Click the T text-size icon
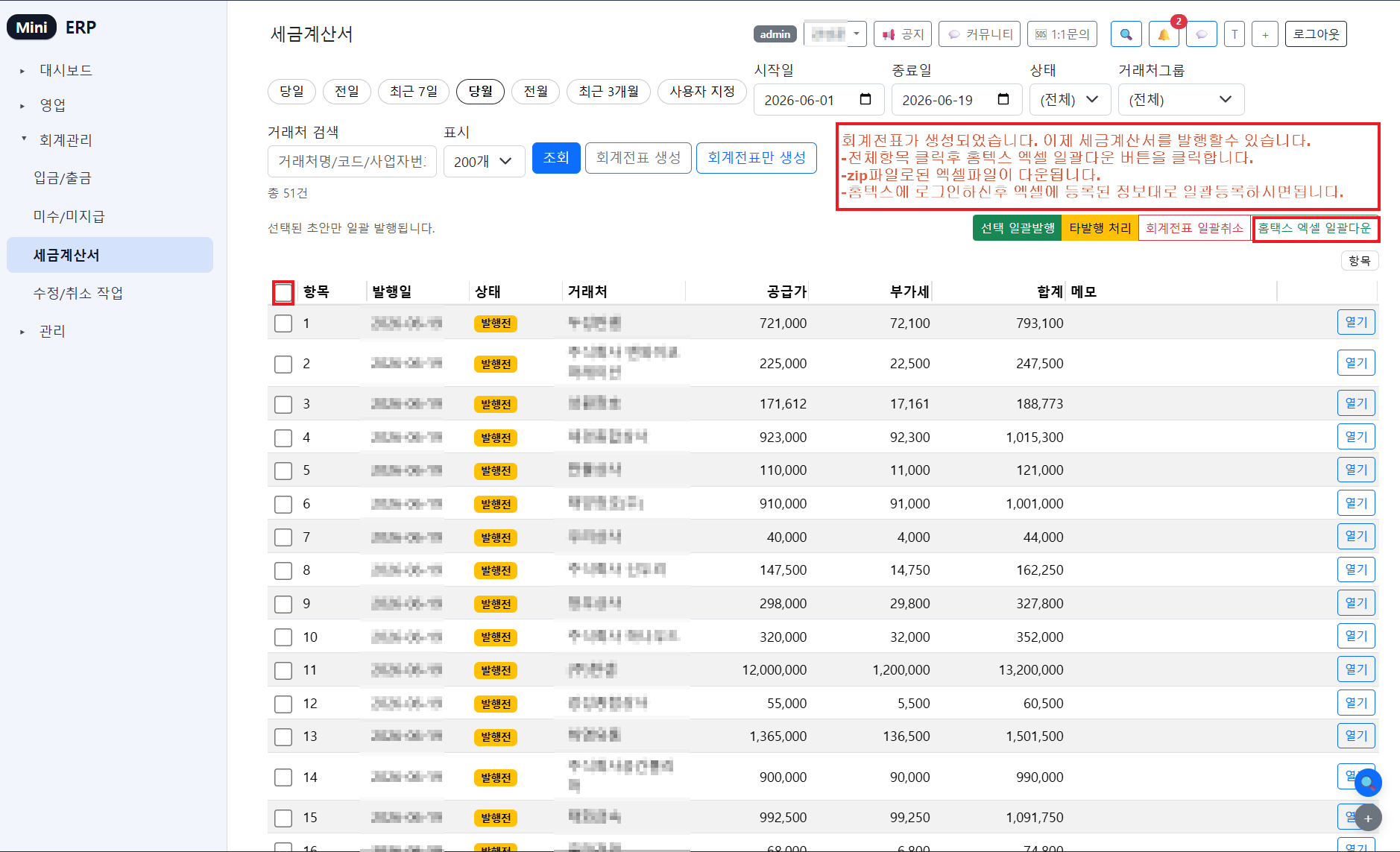Viewport: 1400px width, 852px height. [1235, 34]
